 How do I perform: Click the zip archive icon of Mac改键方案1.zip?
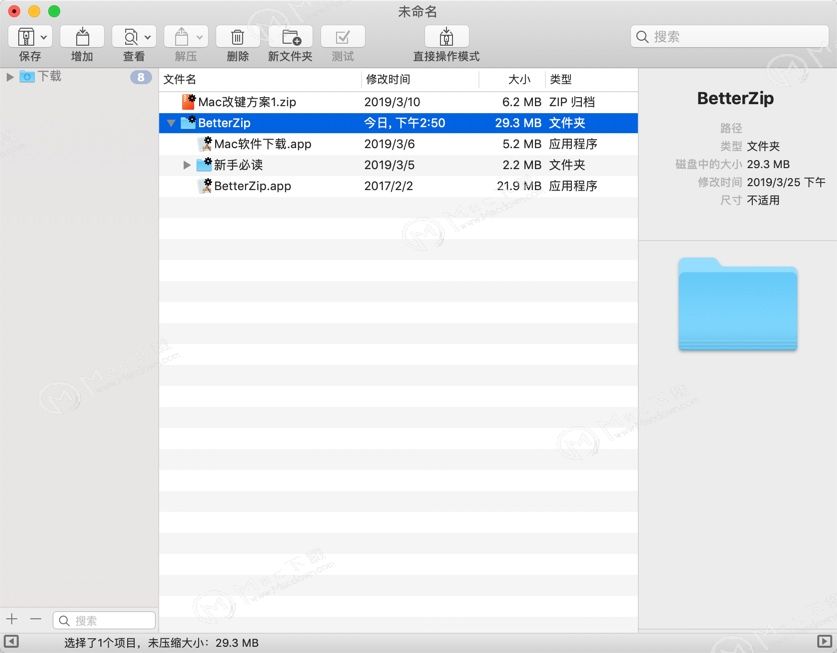188,101
